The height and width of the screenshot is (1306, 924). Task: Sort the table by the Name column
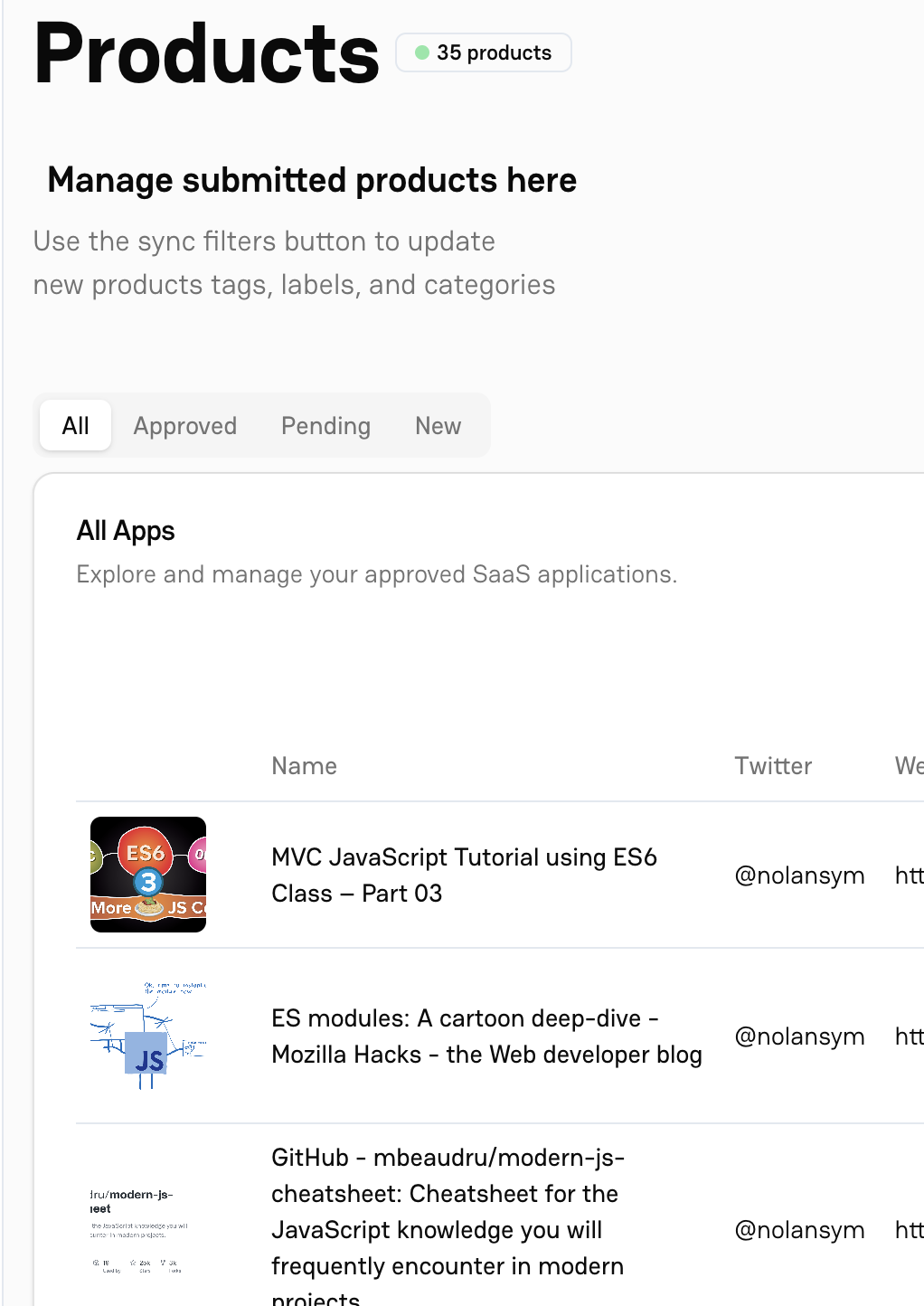[304, 765]
